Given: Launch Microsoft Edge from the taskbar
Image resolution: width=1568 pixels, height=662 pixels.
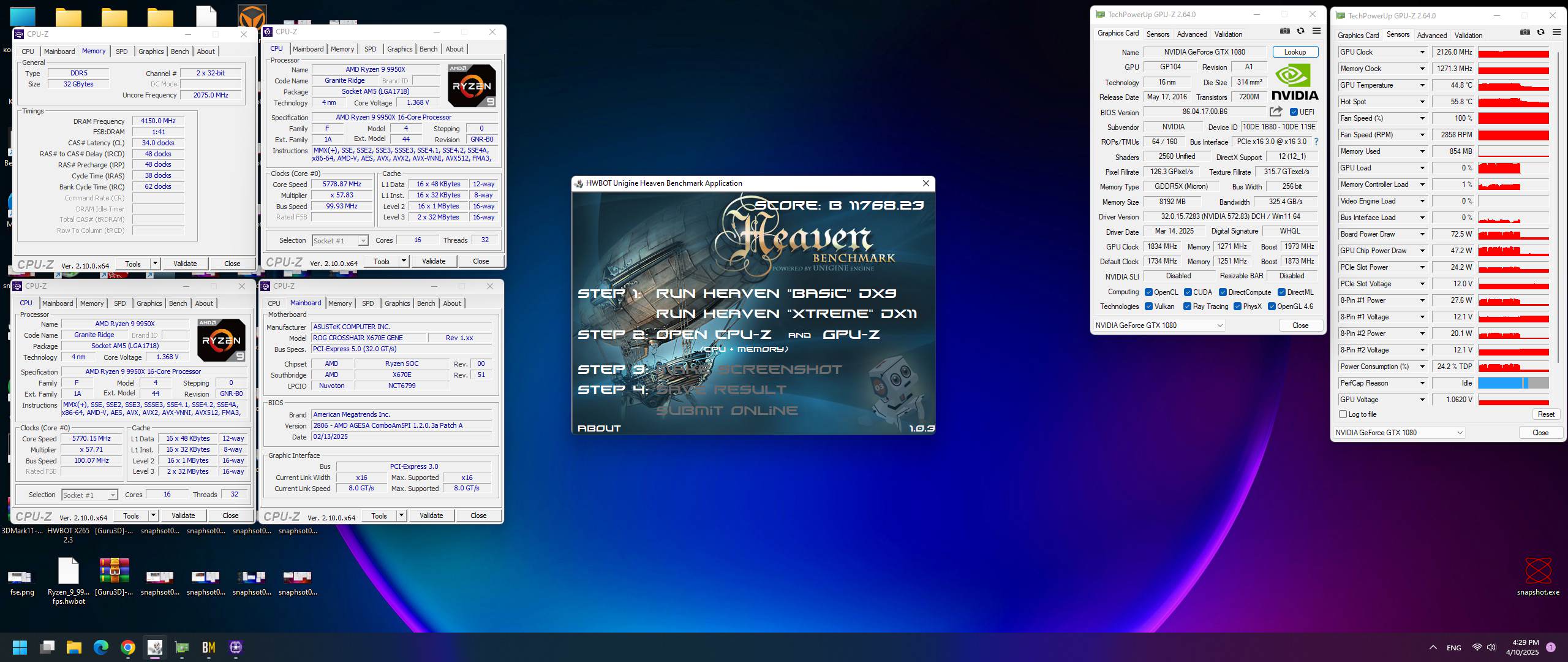Looking at the screenshot, I should point(101,647).
